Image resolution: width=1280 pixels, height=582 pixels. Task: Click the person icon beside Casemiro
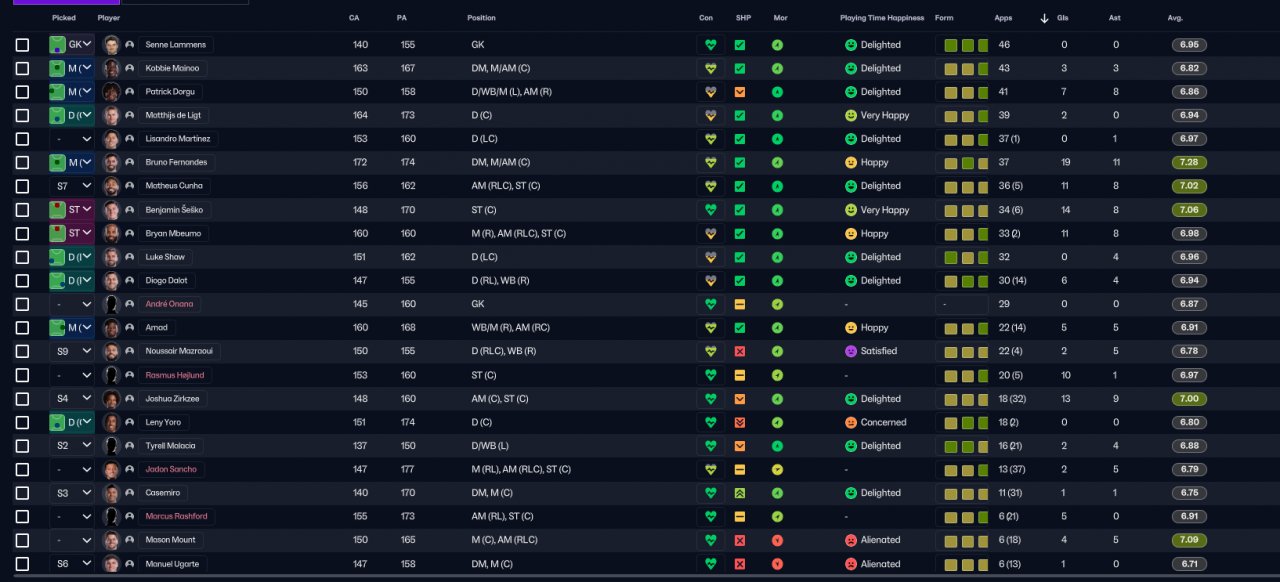[x=130, y=493]
